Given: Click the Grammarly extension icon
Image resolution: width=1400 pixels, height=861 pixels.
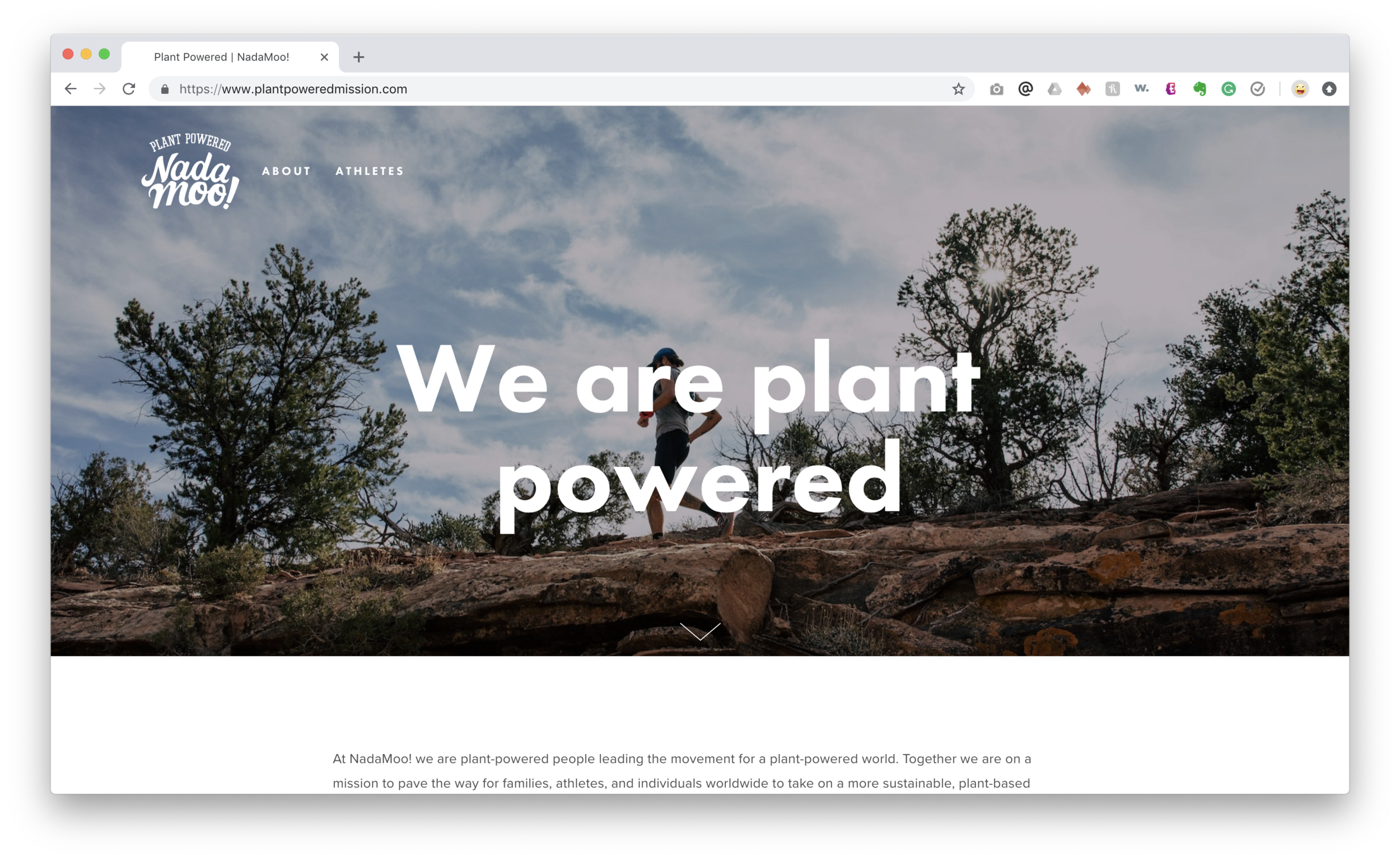Looking at the screenshot, I should coord(1229,89).
